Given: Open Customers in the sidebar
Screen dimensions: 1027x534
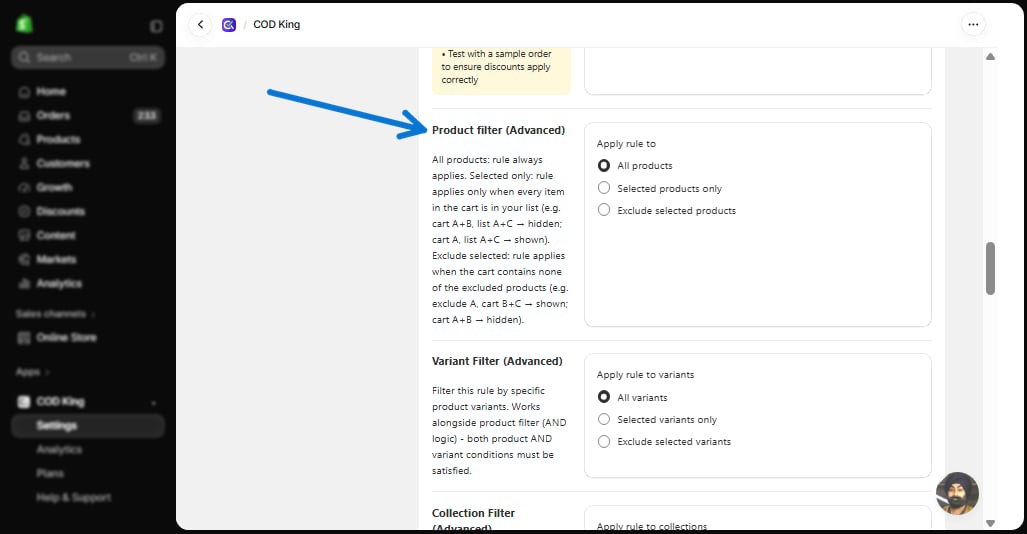Looking at the screenshot, I should pos(63,164).
